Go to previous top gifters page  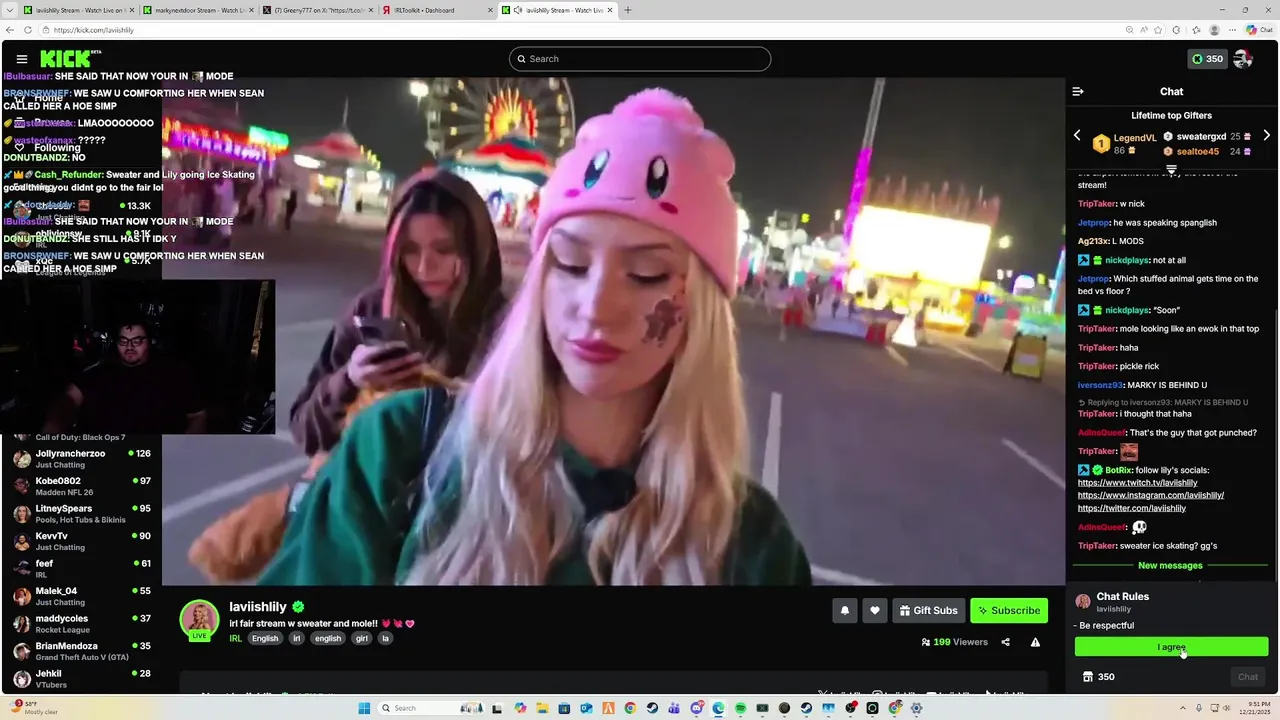coord(1077,135)
